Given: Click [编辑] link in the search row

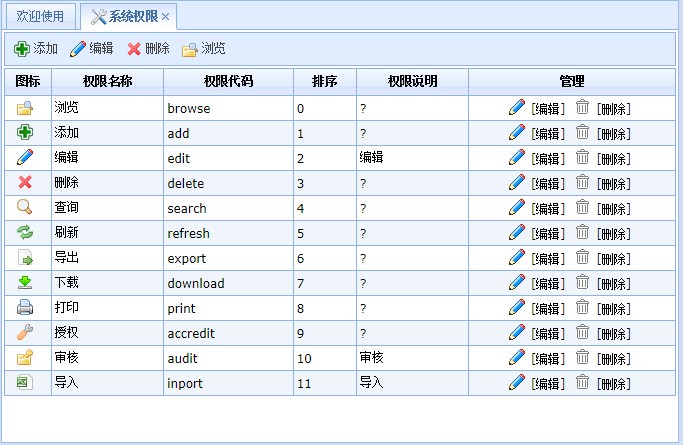Looking at the screenshot, I should [x=548, y=209].
